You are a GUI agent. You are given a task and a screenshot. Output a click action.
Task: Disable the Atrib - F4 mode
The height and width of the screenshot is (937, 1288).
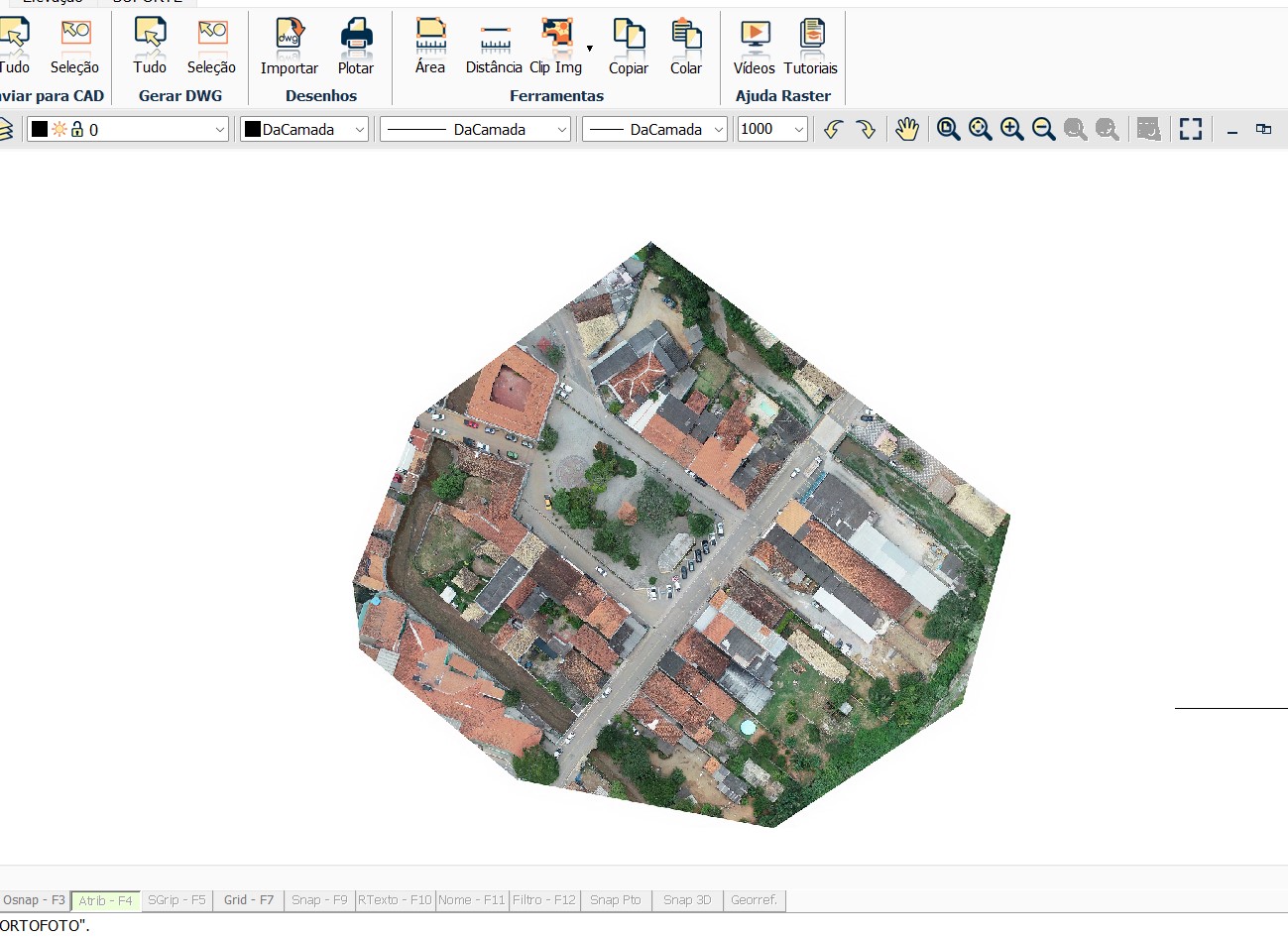pyautogui.click(x=104, y=899)
